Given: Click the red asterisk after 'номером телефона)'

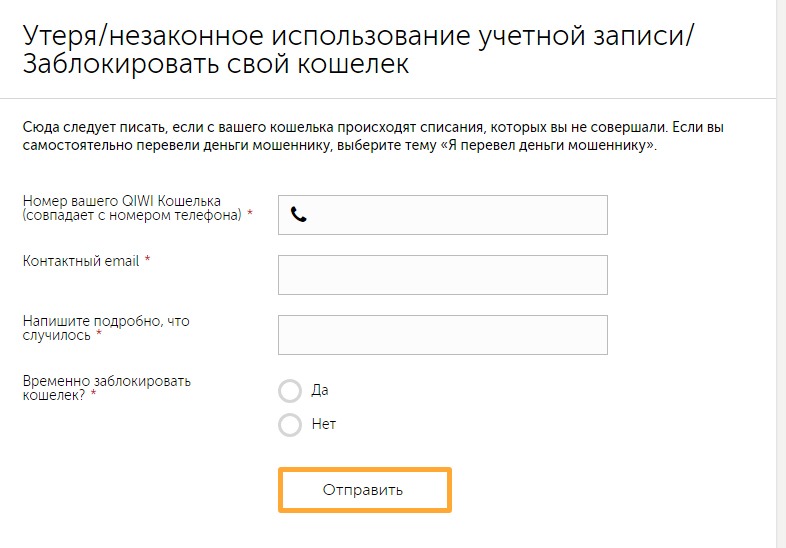Looking at the screenshot, I should pyautogui.click(x=250, y=215).
